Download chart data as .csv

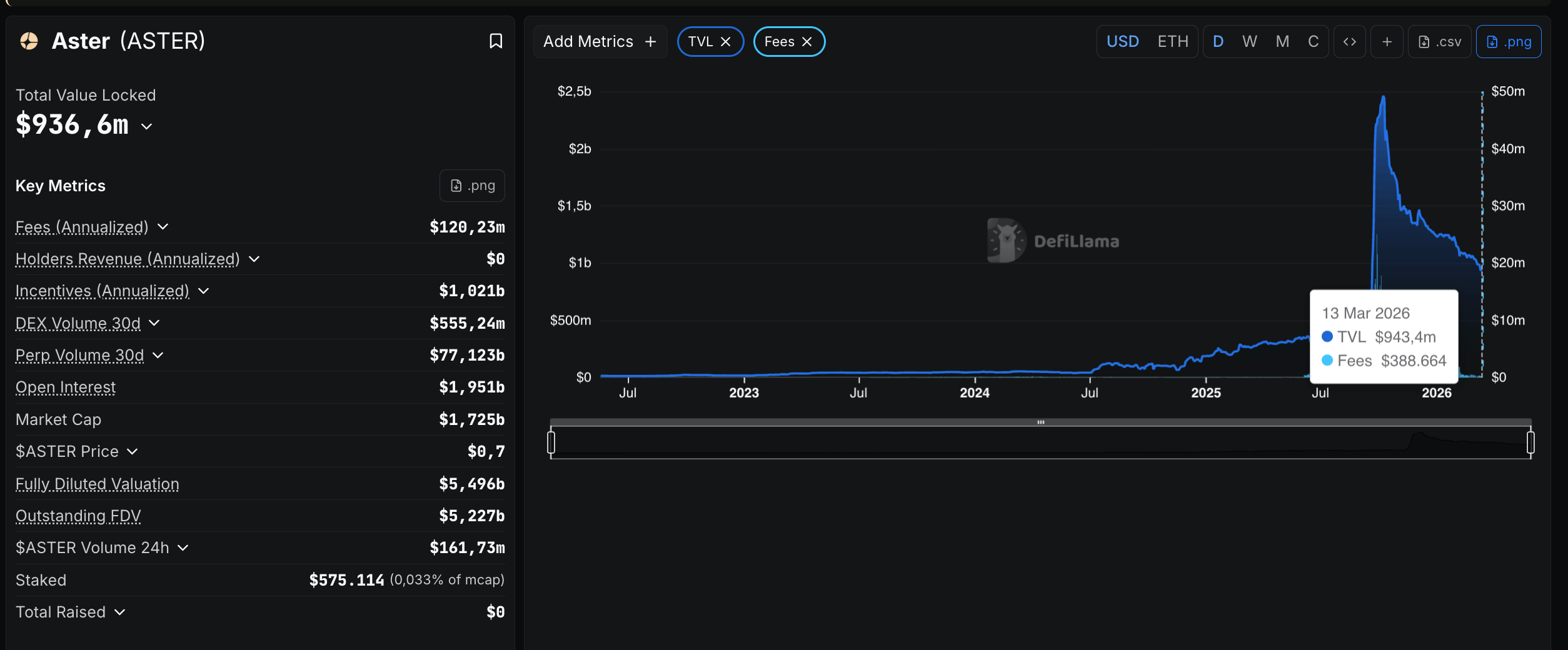click(1439, 42)
